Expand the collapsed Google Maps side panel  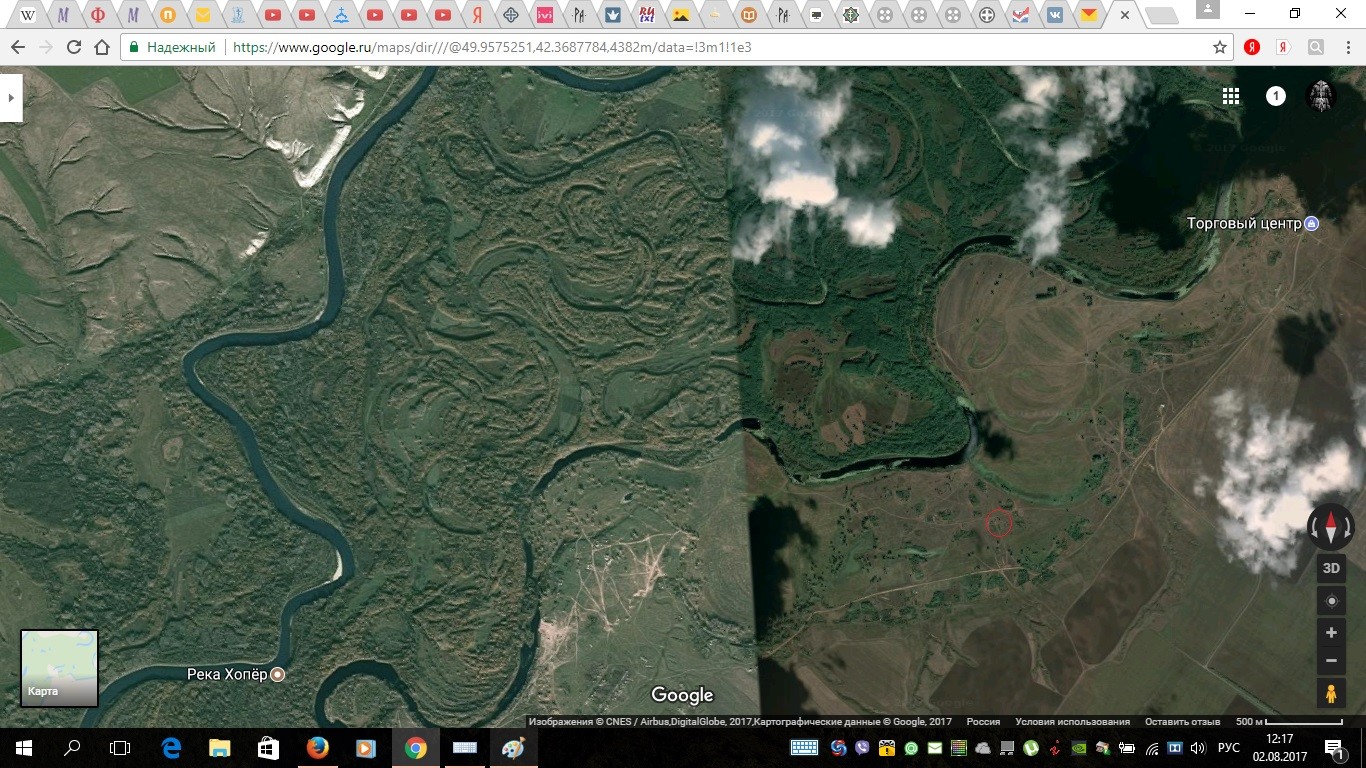[11, 97]
